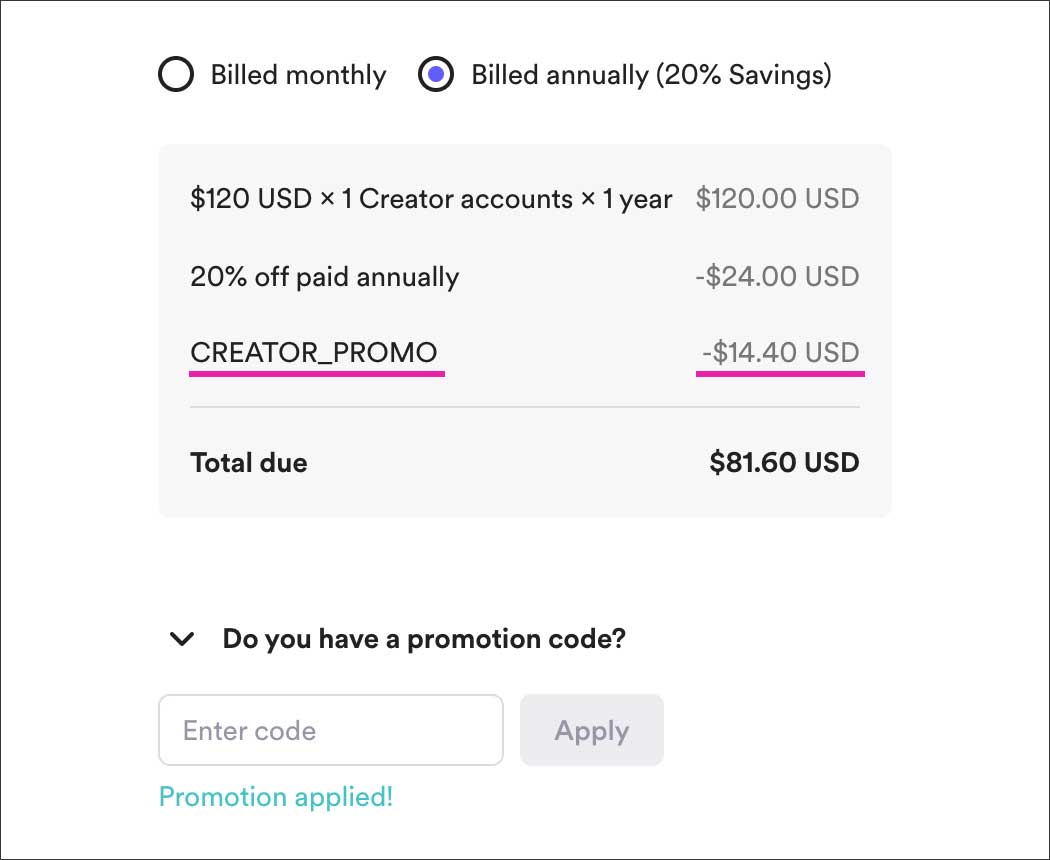Click the "20% off paid annually" line
Screen dimensions: 1050x860
(324, 276)
